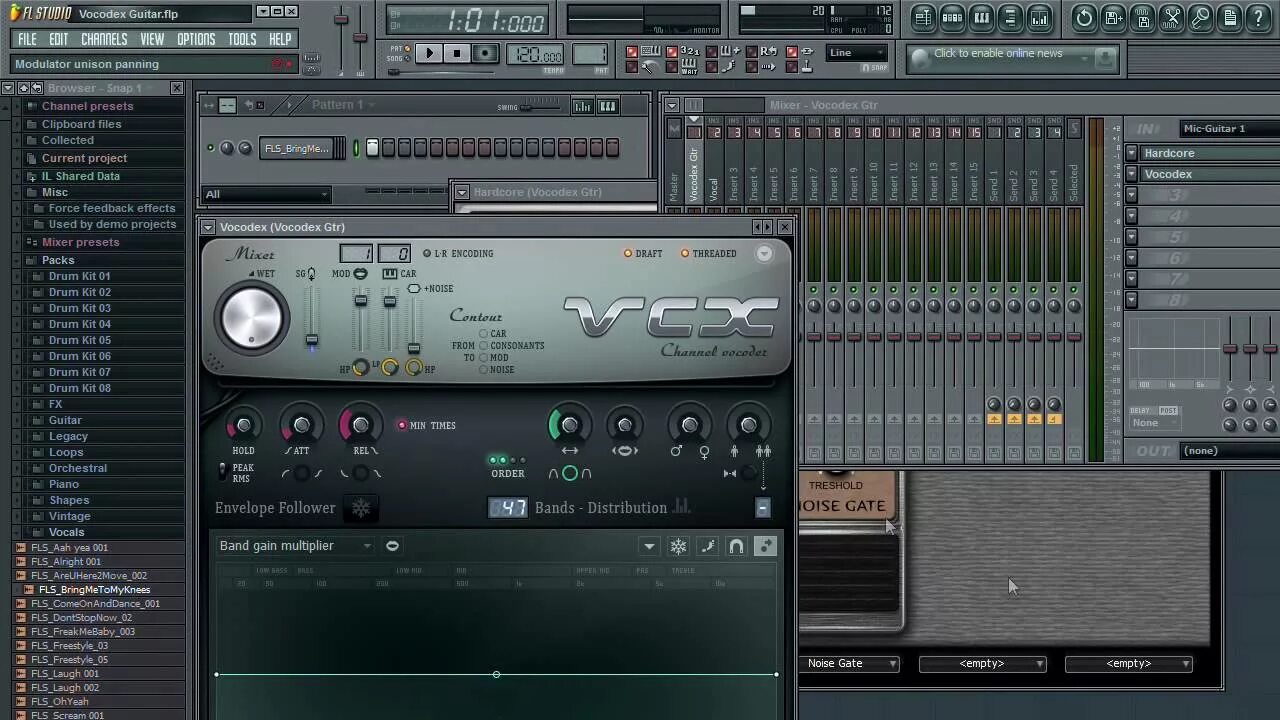
Task: Click the audio editor scissors icon
Action: point(1172,17)
